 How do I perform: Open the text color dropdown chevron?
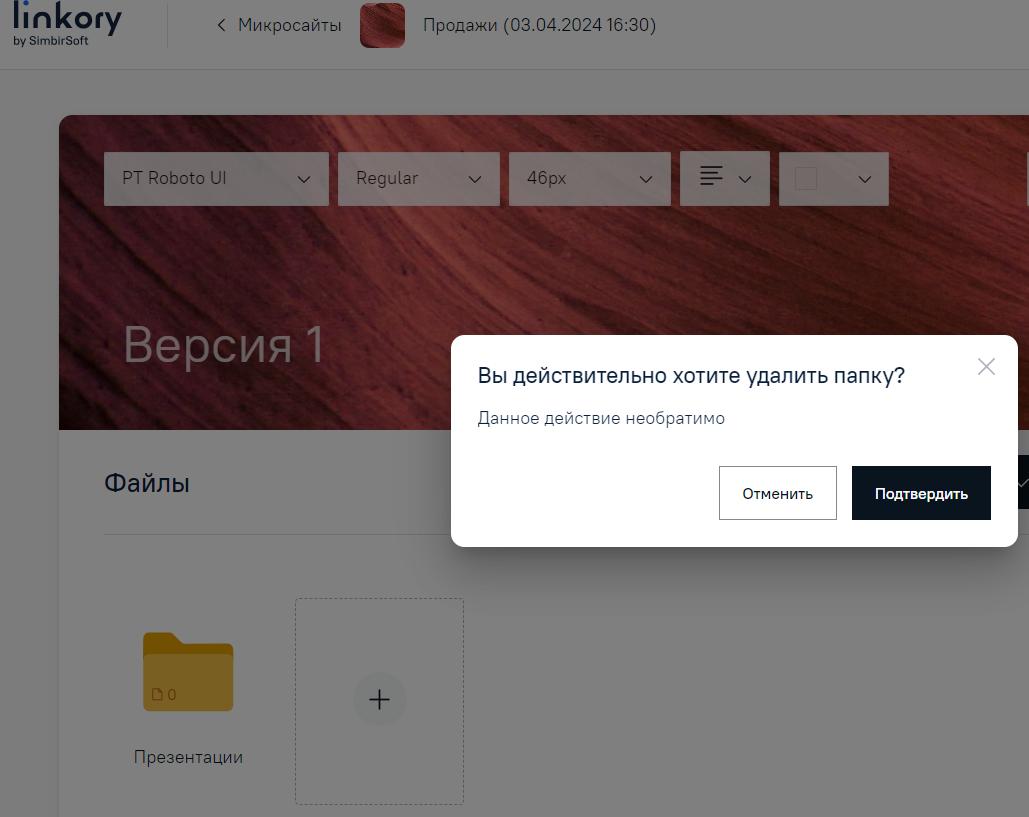[x=864, y=178]
